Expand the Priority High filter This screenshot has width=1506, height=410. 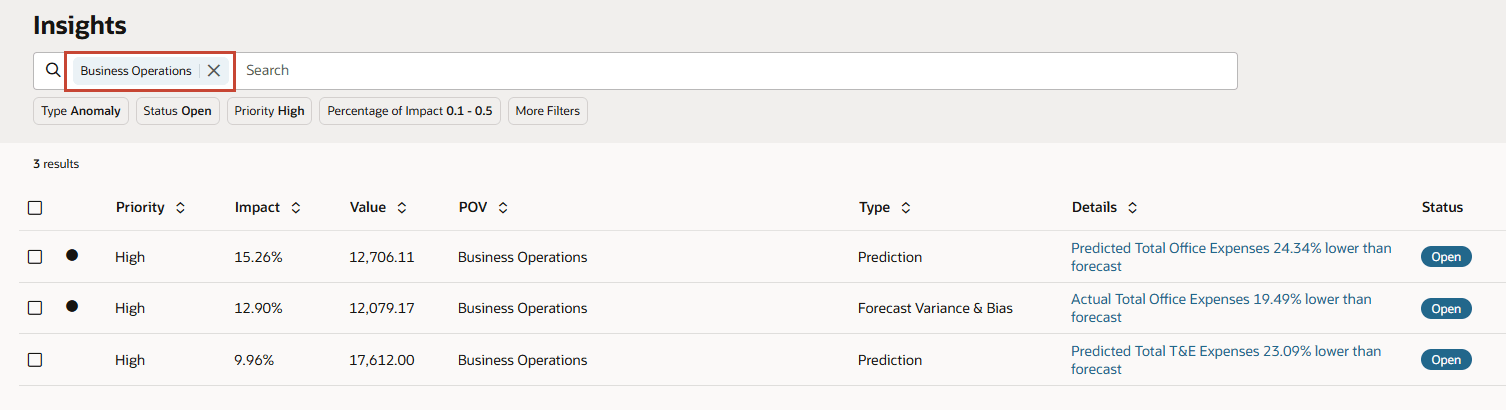pos(269,111)
